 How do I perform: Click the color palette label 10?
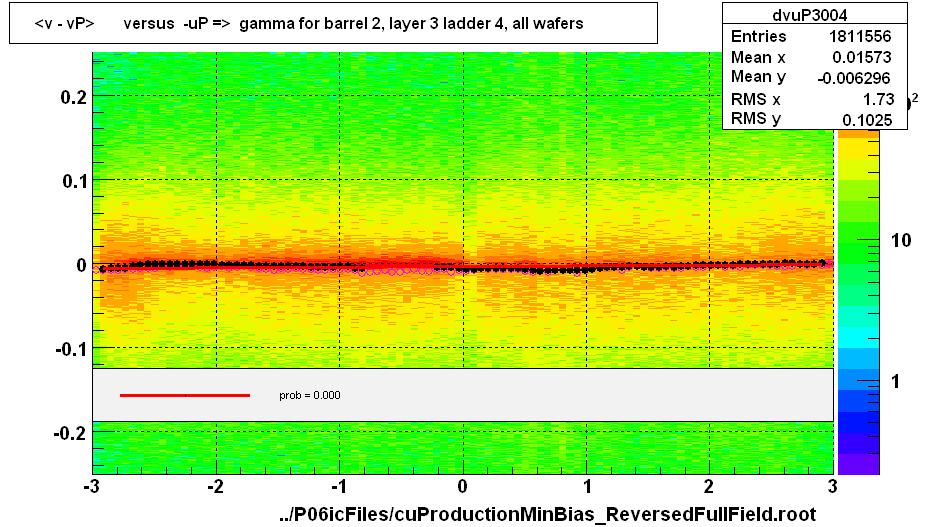point(900,240)
